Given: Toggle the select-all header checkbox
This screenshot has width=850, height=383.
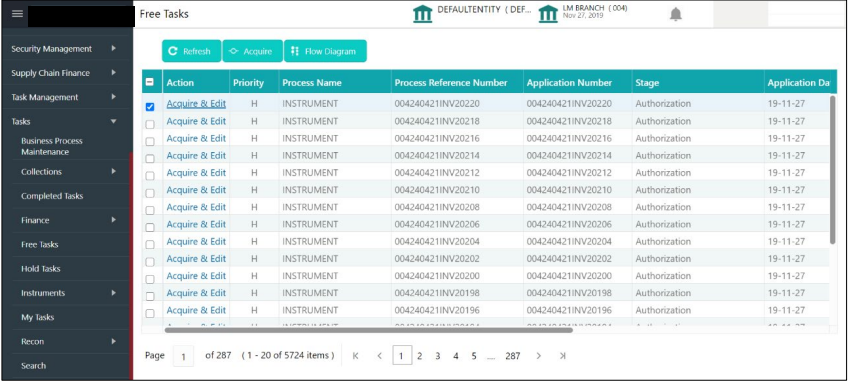Looking at the screenshot, I should pyautogui.click(x=150, y=83).
